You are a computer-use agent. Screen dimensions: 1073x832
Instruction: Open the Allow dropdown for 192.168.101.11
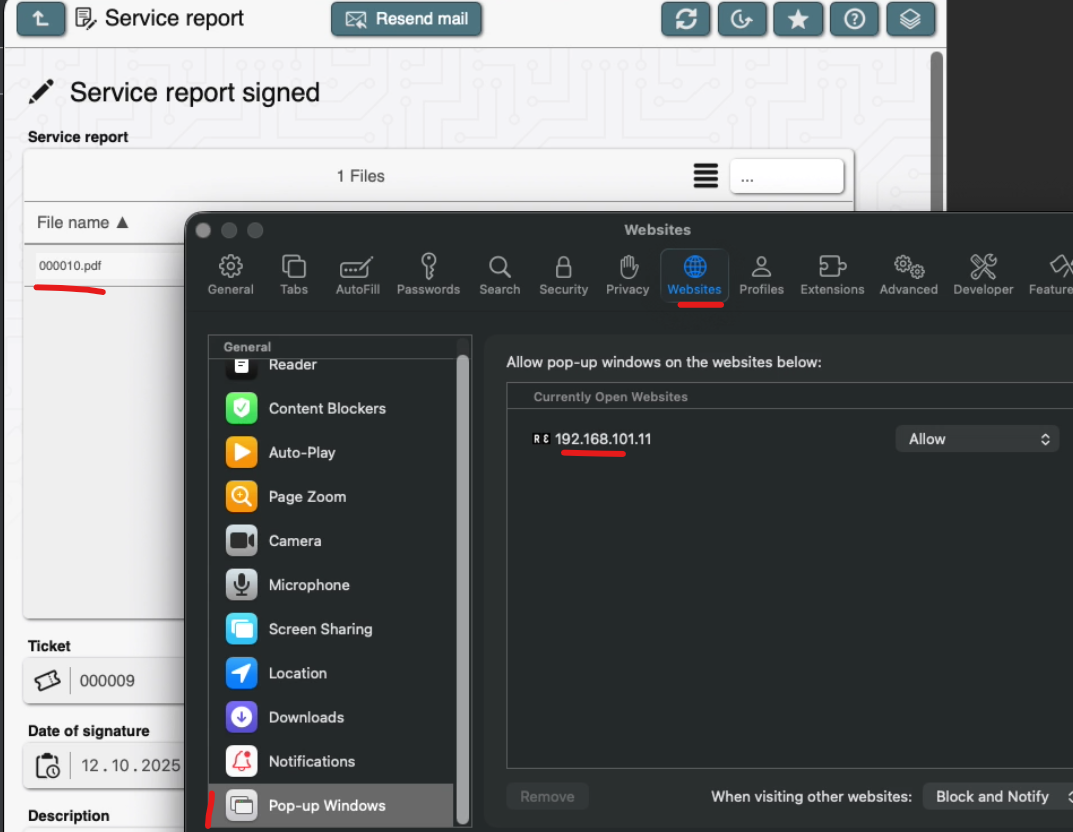[x=976, y=439]
